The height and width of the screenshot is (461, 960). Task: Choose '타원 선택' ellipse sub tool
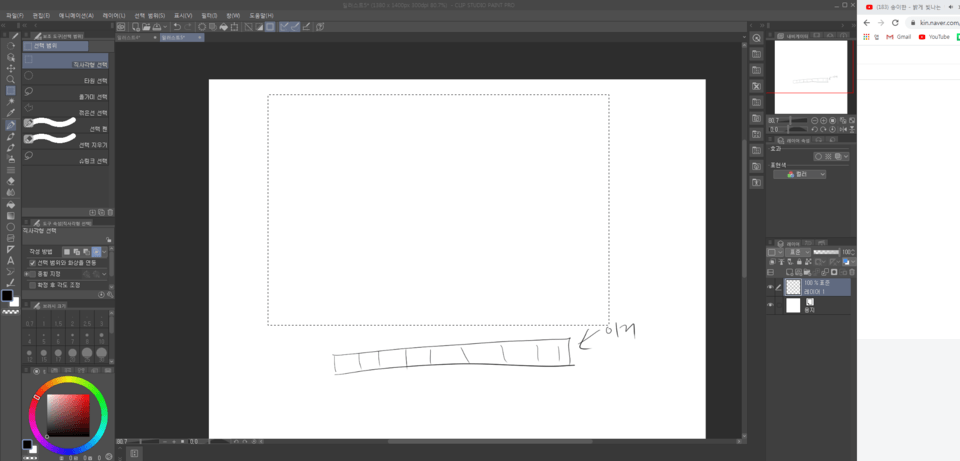click(x=66, y=77)
